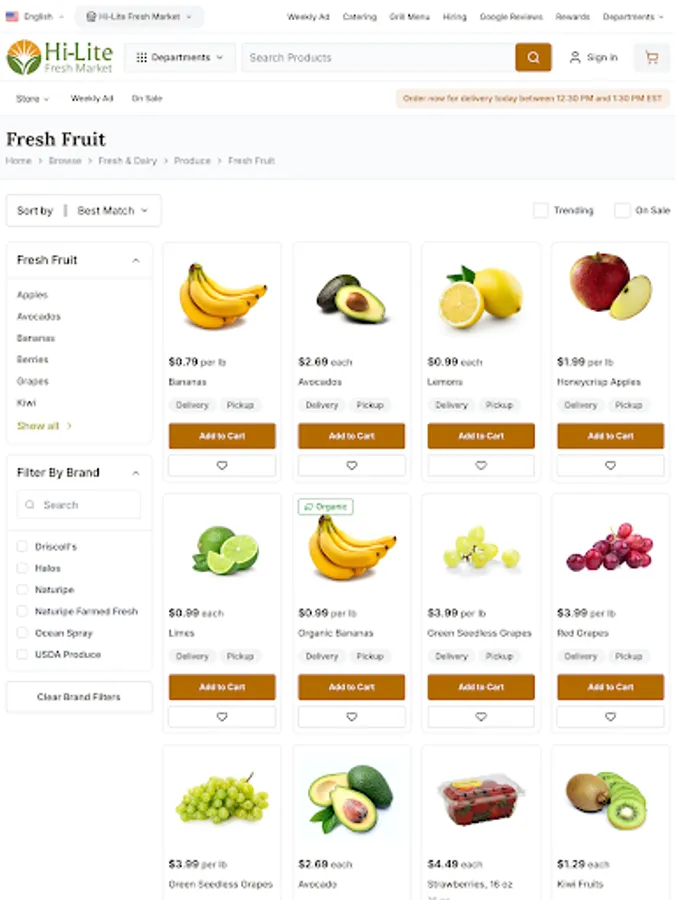
Task: Check the Driscoll's brand filter
Action: coord(22,546)
